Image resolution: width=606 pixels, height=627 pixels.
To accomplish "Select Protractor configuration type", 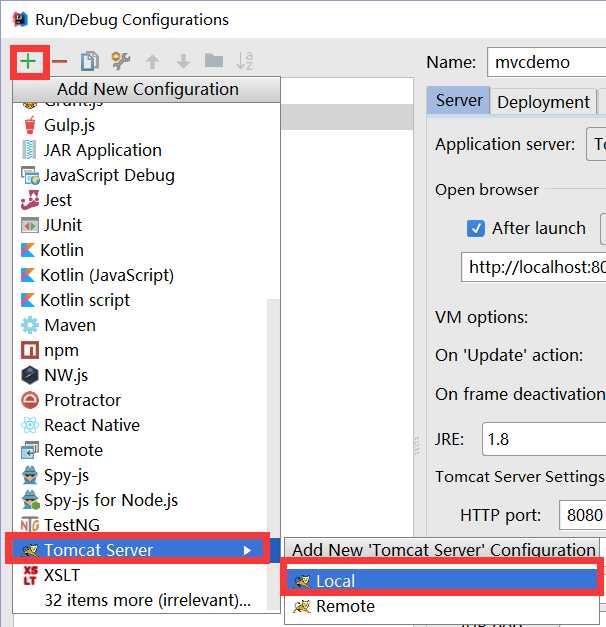I will 140,400.
